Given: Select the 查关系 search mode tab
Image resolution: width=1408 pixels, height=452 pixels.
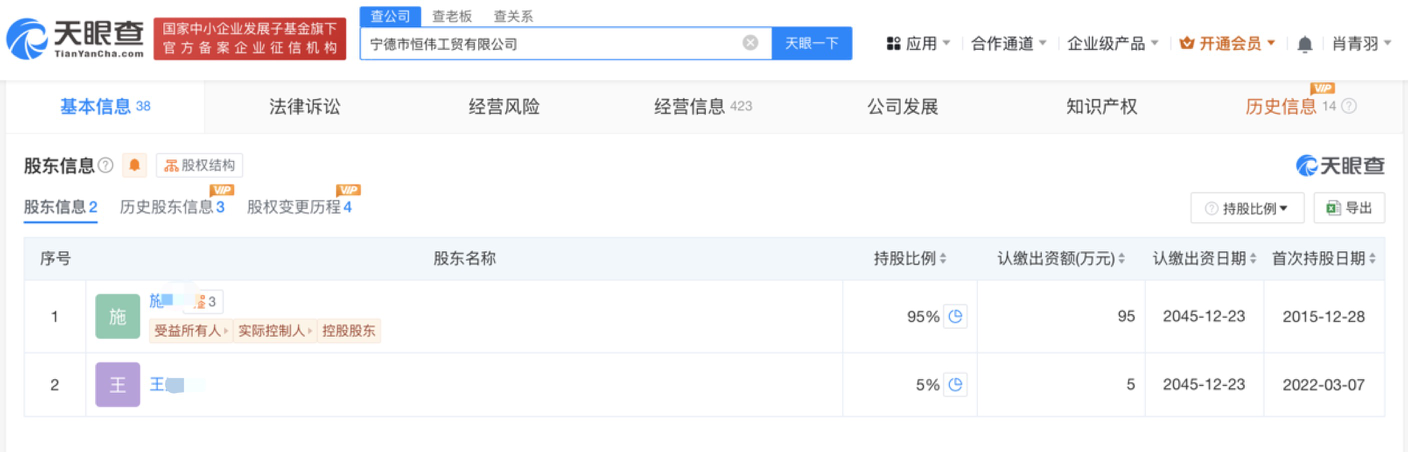Looking at the screenshot, I should point(513,16).
